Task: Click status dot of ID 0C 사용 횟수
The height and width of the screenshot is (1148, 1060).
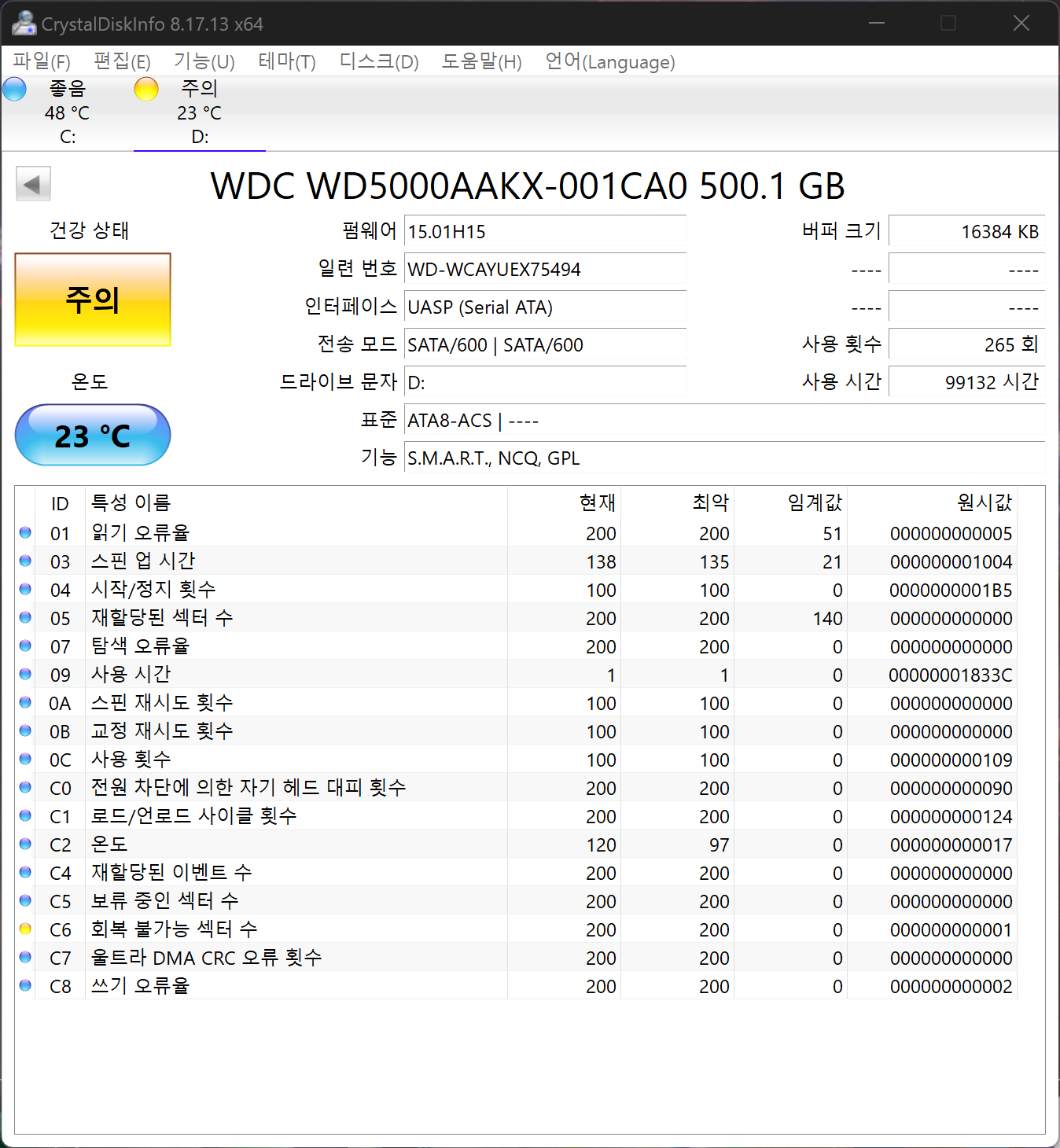Action: (25, 759)
